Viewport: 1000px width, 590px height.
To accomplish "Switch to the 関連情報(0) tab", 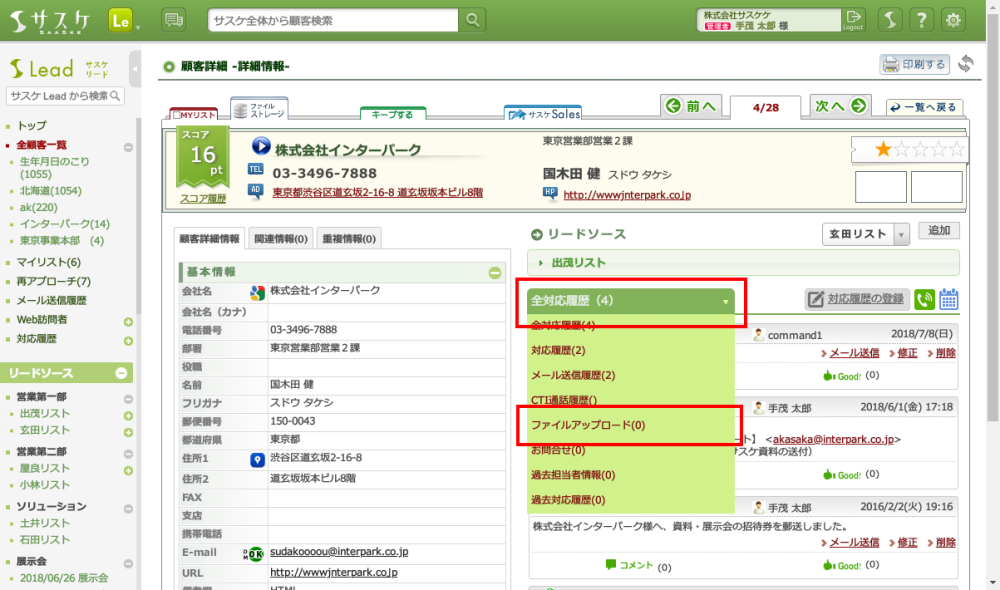I will pos(280,239).
